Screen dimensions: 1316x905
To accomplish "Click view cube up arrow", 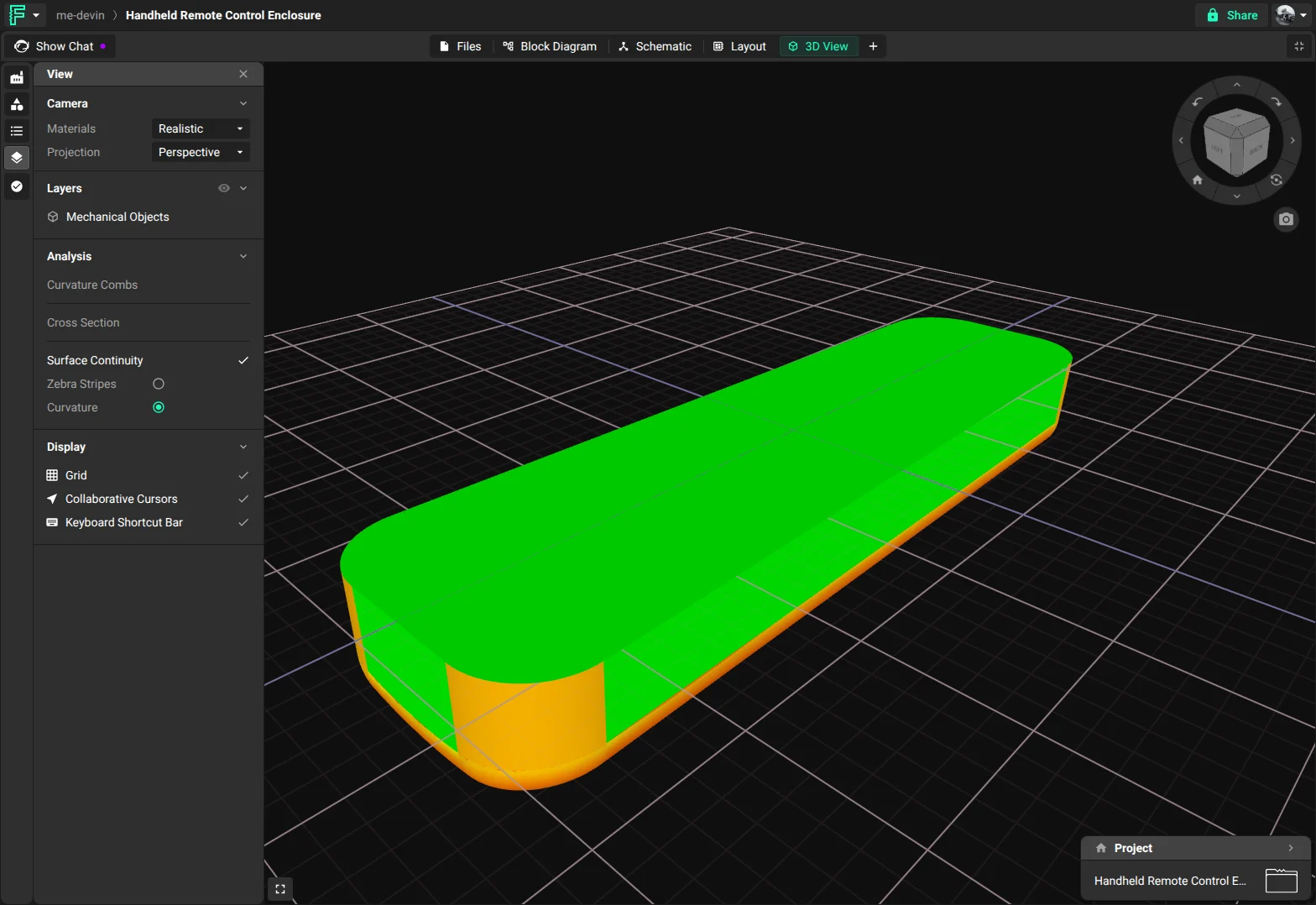I will (x=1236, y=85).
